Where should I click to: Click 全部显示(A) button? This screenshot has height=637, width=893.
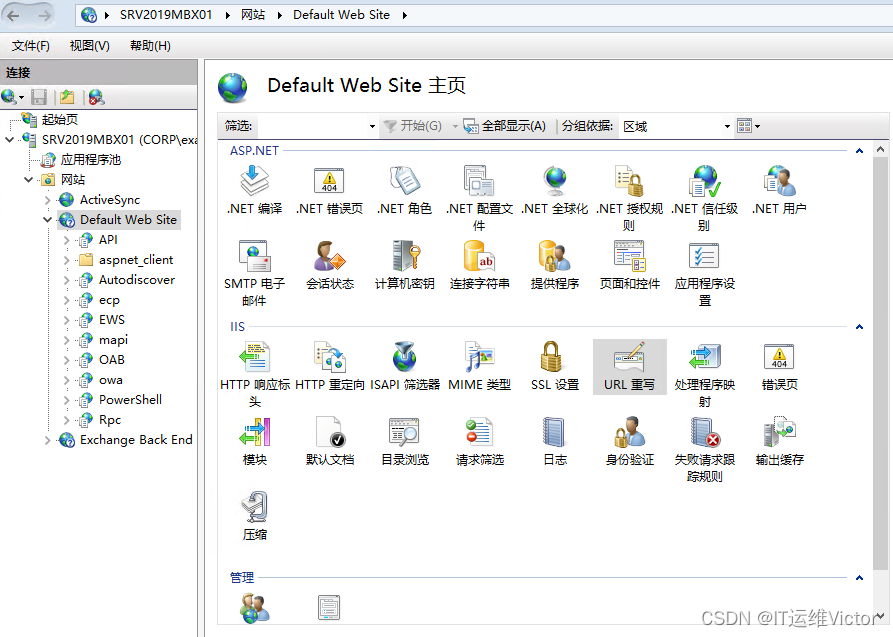505,126
